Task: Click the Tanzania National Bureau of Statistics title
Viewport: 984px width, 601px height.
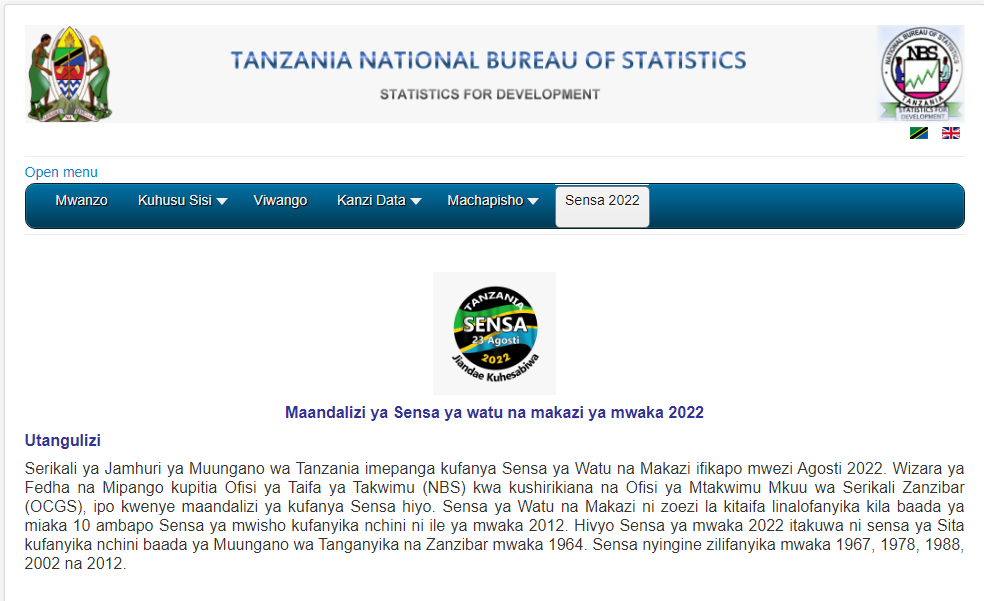Action: coord(488,60)
